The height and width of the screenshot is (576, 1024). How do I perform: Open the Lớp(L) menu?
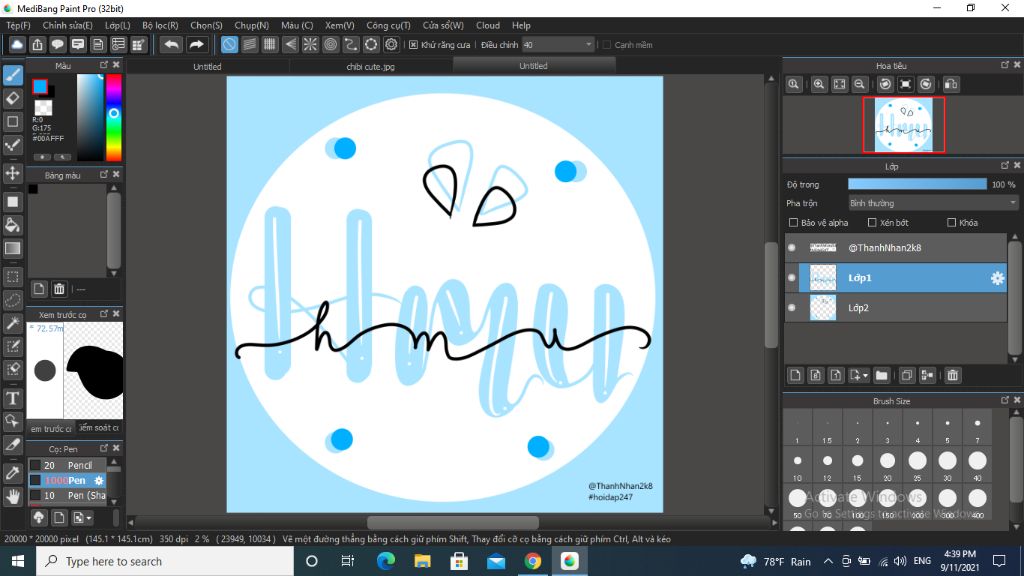[x=118, y=25]
